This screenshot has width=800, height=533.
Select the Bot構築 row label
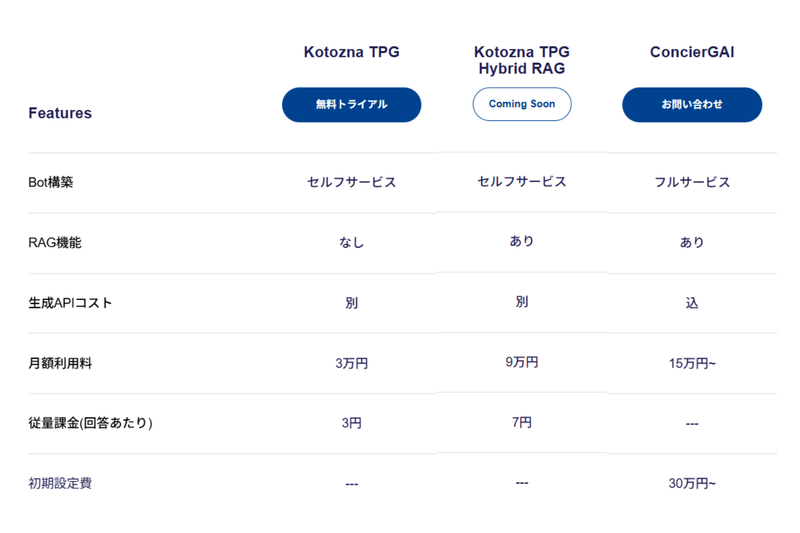(x=51, y=183)
